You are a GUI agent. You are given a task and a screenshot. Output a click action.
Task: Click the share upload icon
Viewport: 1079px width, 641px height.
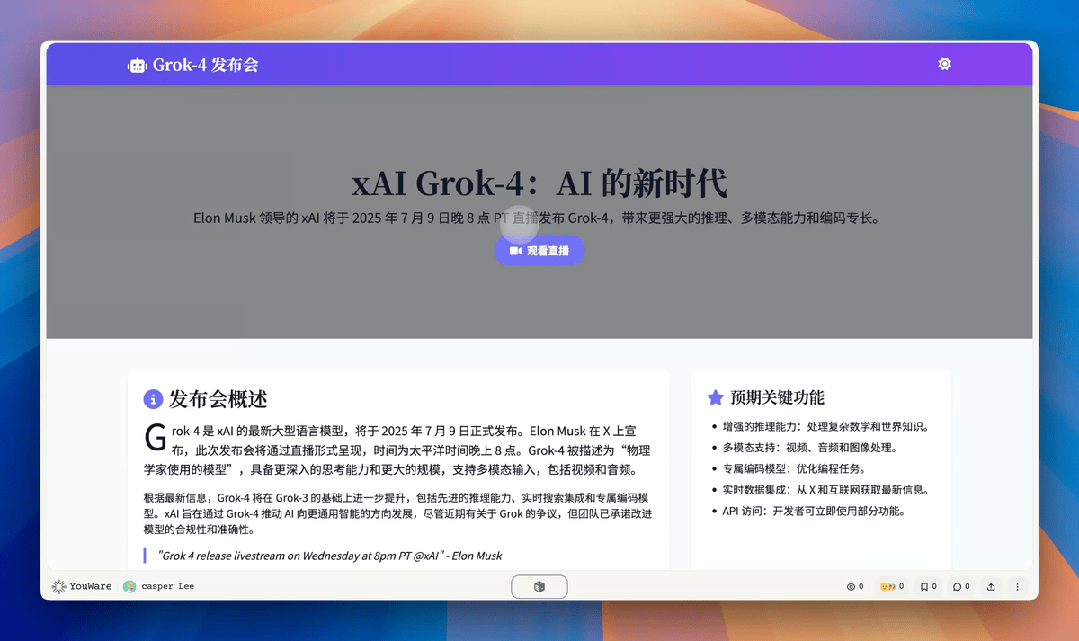[x=991, y=587]
